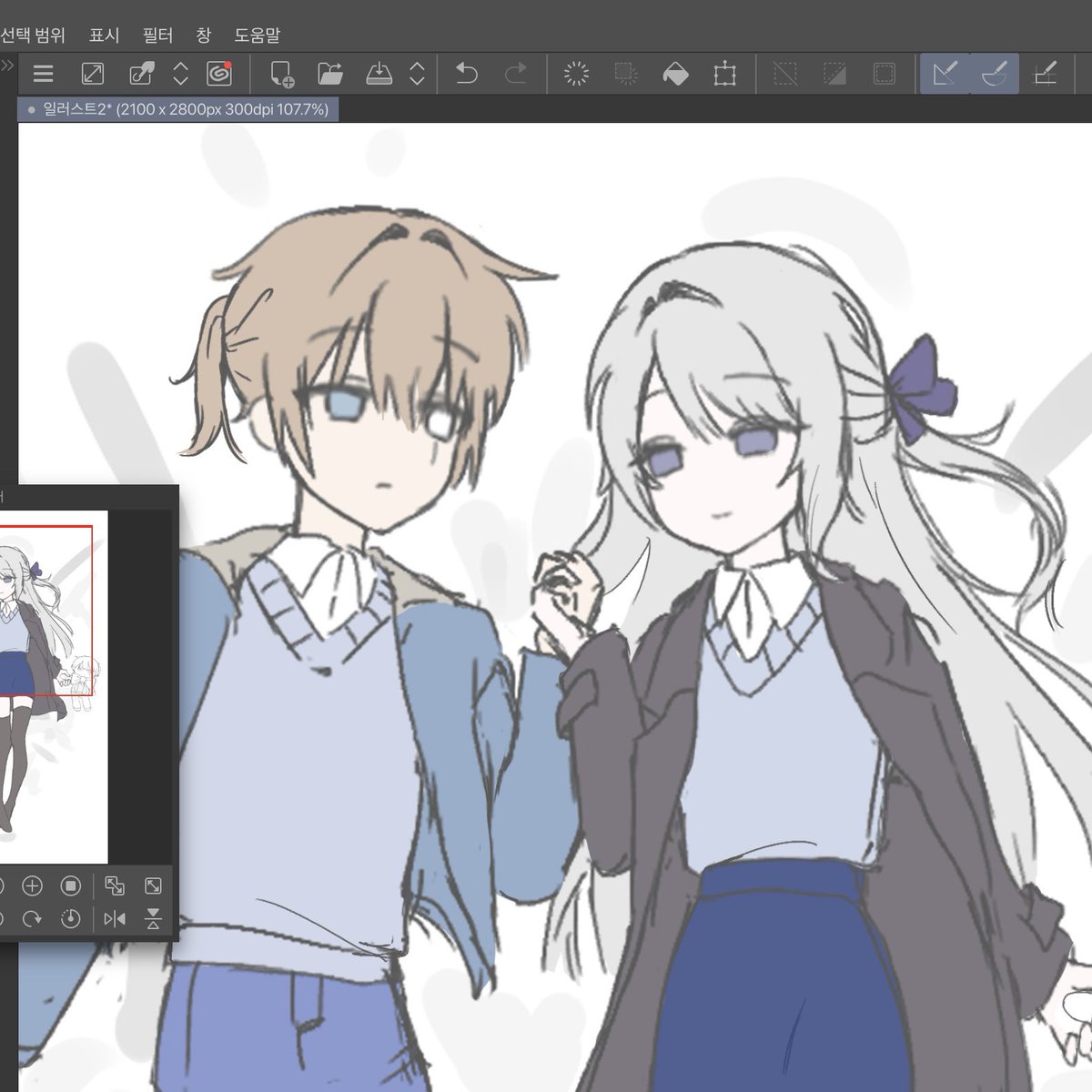1092x1092 pixels.
Task: Click Flip vertical icon in Navigator
Action: [153, 919]
